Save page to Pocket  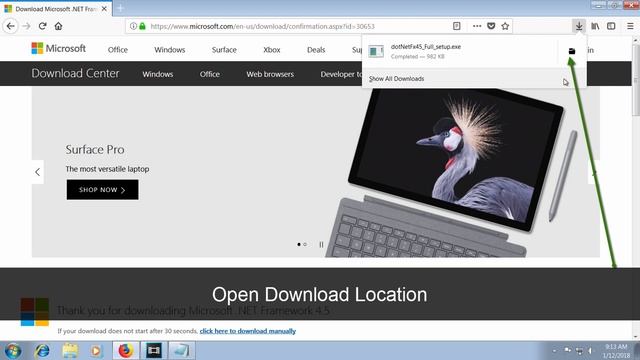coord(491,26)
